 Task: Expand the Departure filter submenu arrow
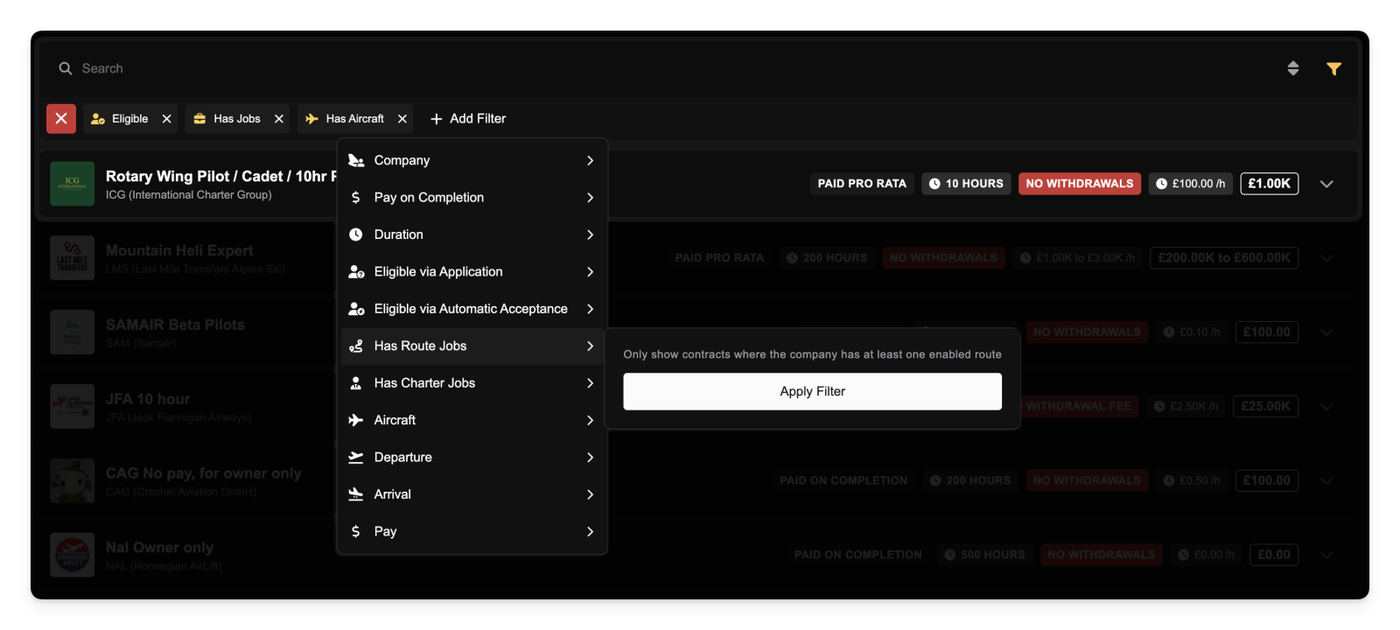tap(590, 457)
